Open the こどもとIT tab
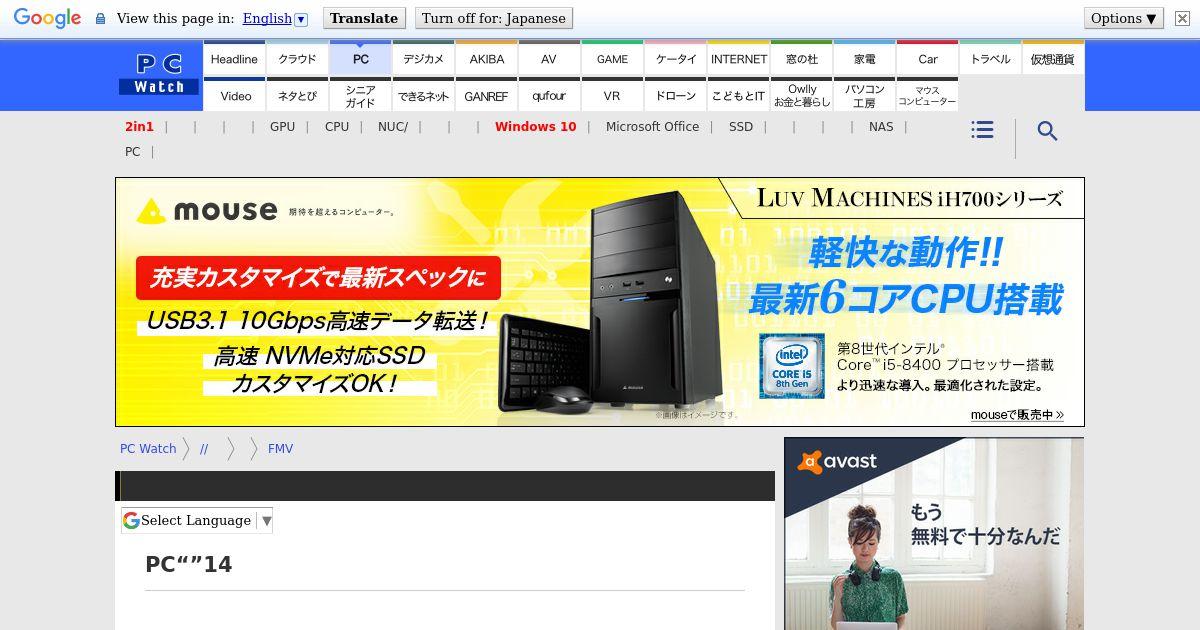1200x630 pixels. pyautogui.click(x=738, y=95)
